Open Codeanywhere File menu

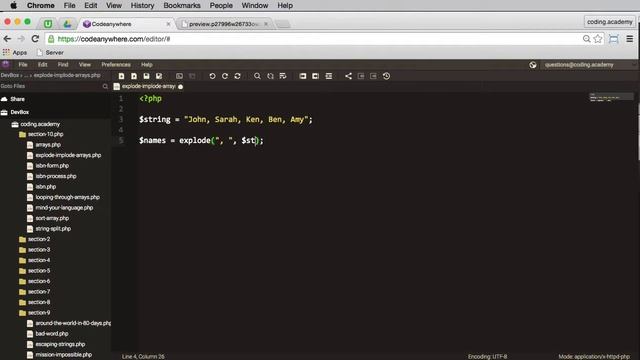(x=23, y=64)
